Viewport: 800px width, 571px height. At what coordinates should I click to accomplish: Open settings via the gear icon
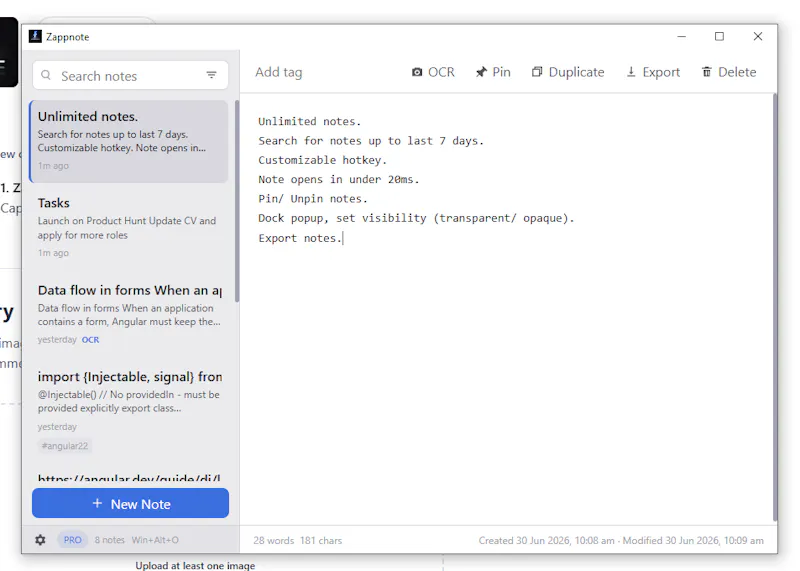[40, 540]
